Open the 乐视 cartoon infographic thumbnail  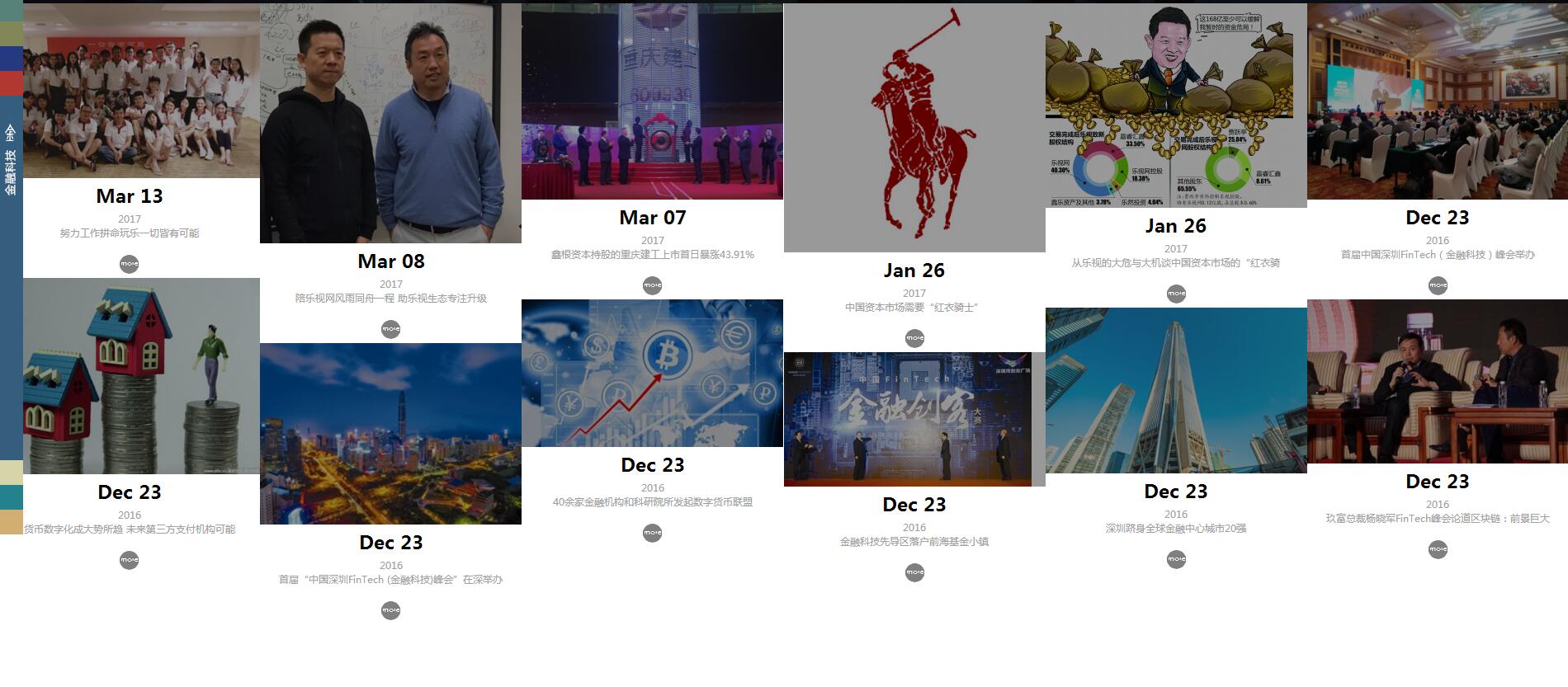pyautogui.click(x=1176, y=106)
